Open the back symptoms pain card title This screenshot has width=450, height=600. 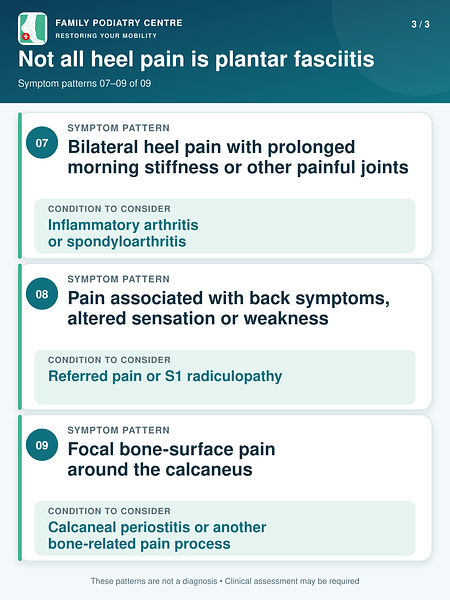tap(228, 308)
